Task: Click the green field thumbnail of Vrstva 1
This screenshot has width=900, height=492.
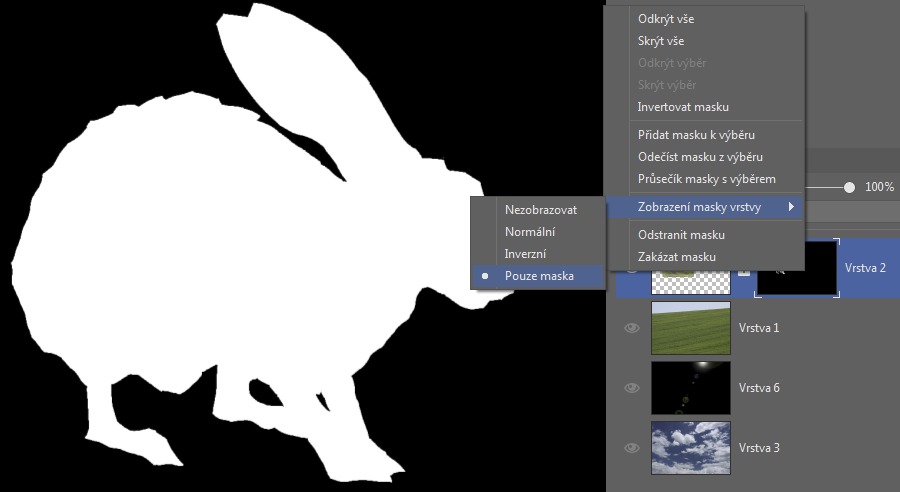Action: pos(690,328)
